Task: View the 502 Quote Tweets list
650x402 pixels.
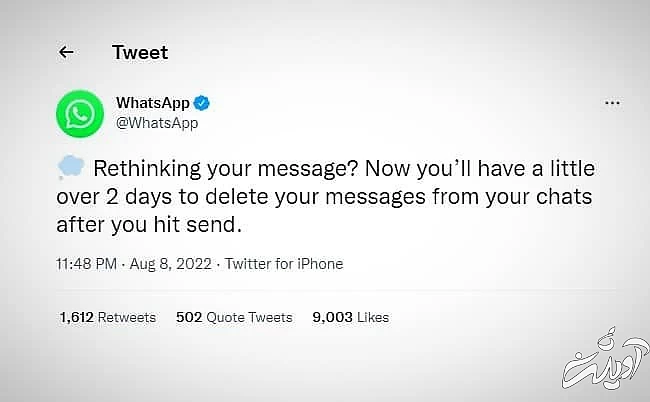Action: (234, 317)
